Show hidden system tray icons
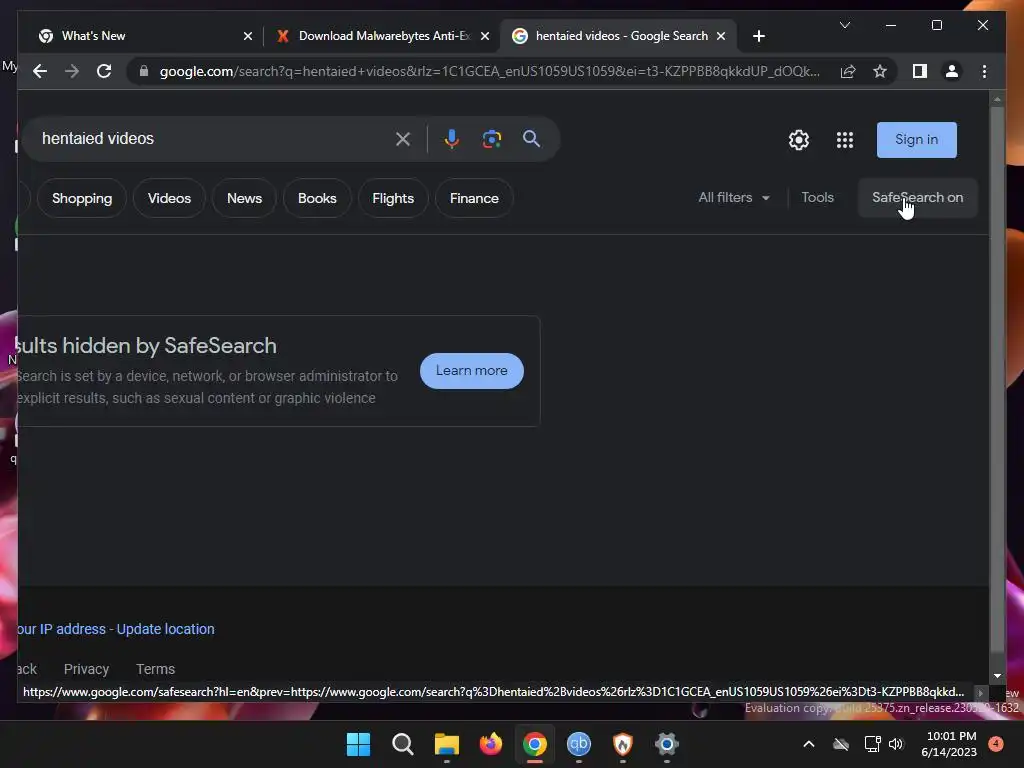The width and height of the screenshot is (1024, 768). [808, 744]
